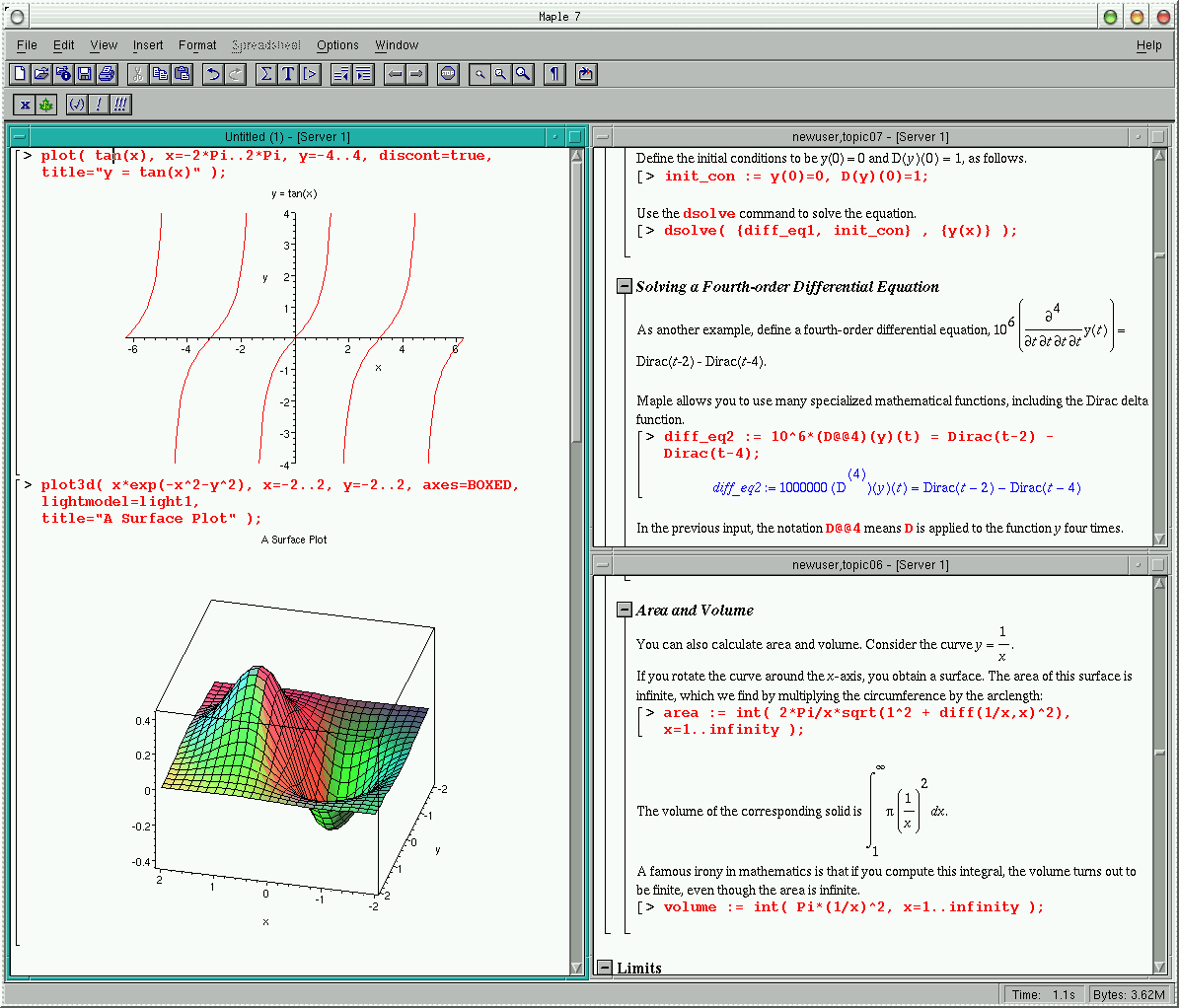The height and width of the screenshot is (1008, 1179).
Task: Insert Maple input with the Sigma icon
Action: tap(266, 74)
